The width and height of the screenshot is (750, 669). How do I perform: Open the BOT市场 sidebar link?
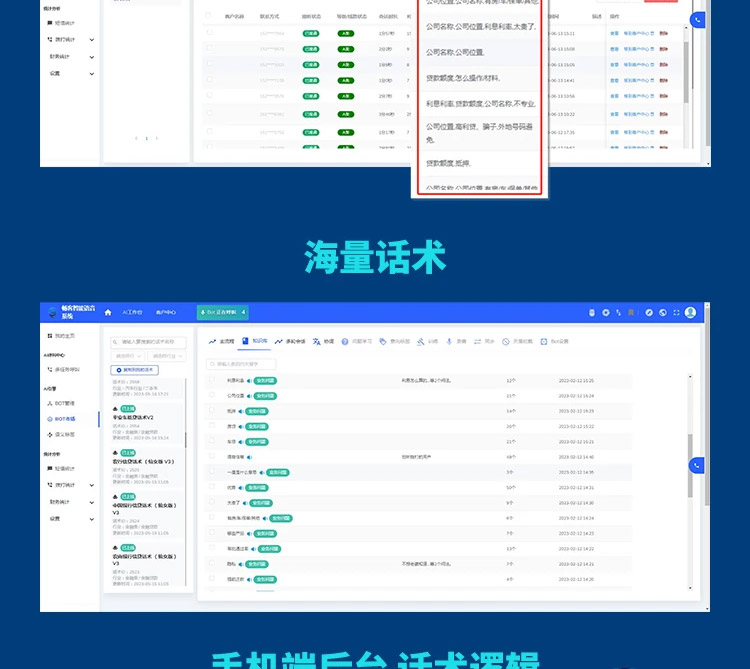(63, 418)
